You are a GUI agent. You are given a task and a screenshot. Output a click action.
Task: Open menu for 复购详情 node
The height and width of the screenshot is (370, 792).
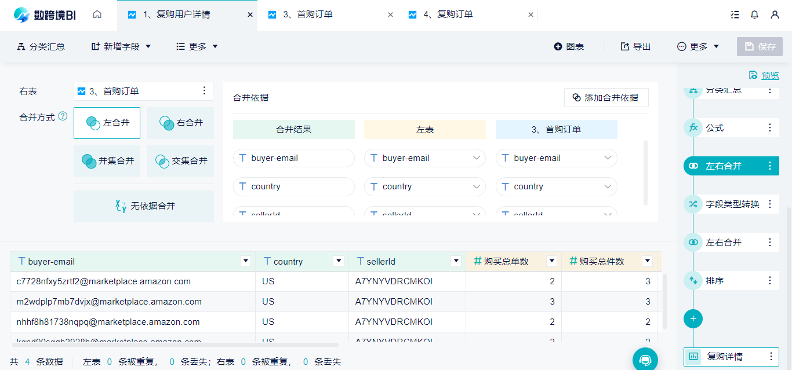click(771, 356)
